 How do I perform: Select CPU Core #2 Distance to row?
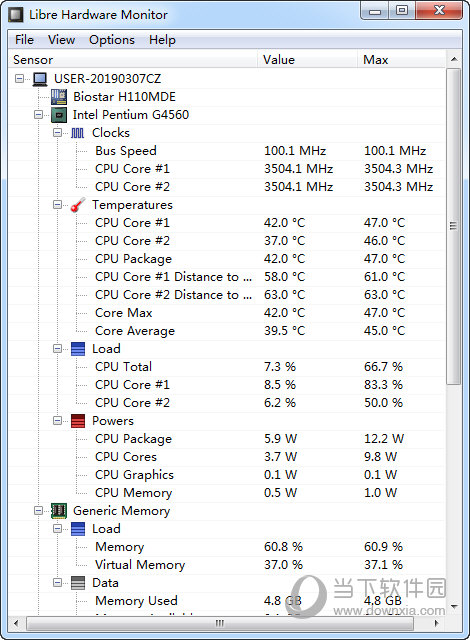(x=227, y=294)
